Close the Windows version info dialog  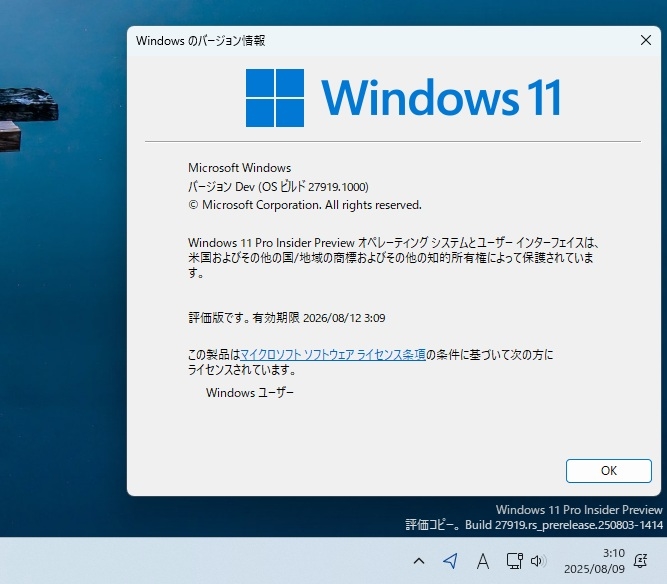pos(646,40)
